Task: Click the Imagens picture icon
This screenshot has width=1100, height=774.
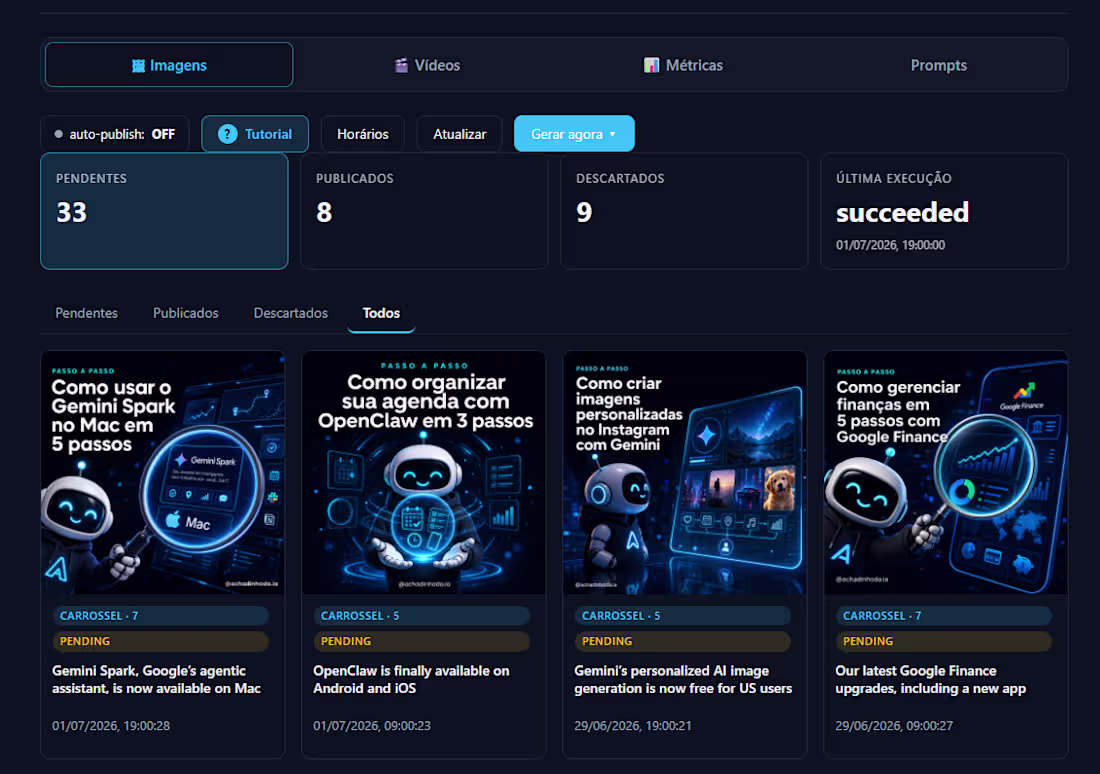Action: pyautogui.click(x=138, y=65)
